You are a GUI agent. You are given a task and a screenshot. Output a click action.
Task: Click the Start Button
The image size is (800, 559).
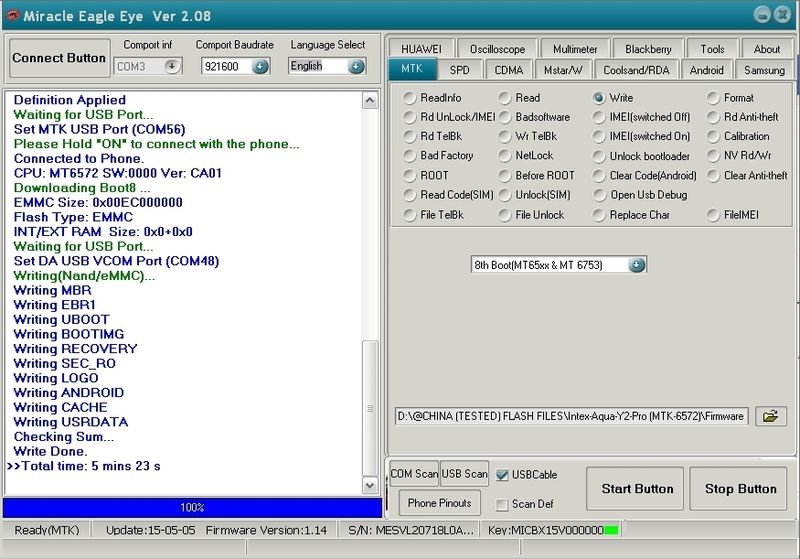(x=635, y=489)
